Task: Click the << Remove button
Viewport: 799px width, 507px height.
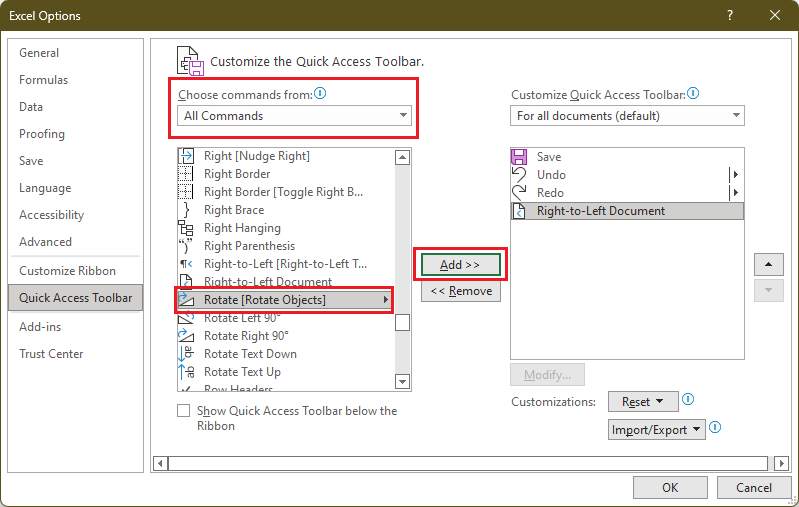Action: [x=461, y=291]
